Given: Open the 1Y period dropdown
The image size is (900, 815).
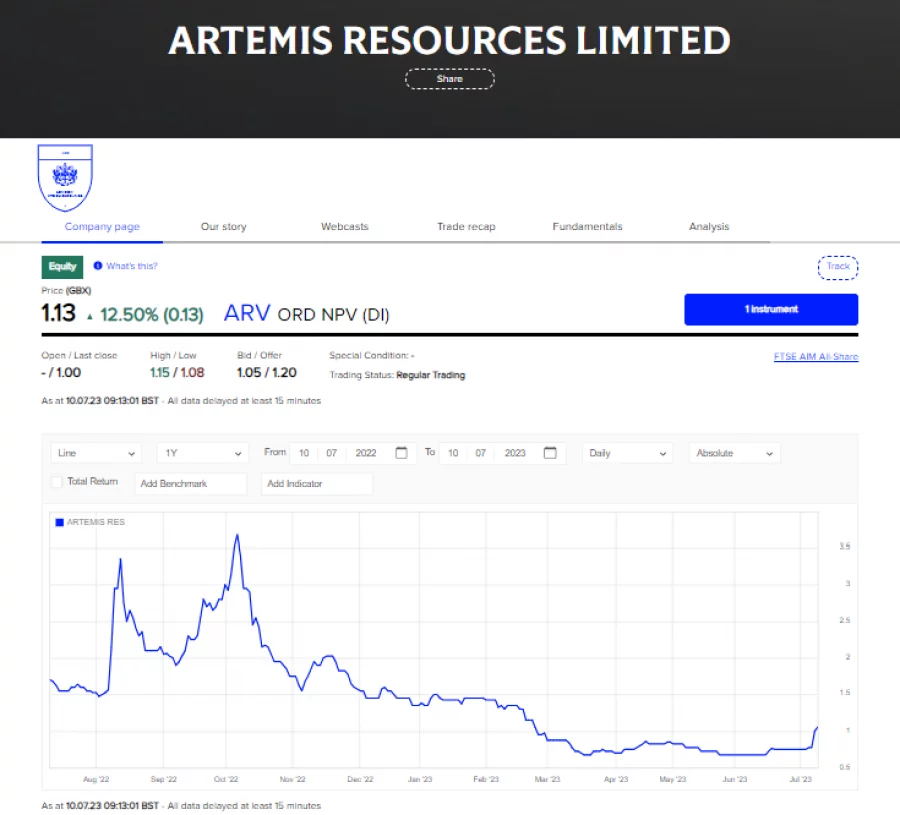Looking at the screenshot, I should click(203, 453).
